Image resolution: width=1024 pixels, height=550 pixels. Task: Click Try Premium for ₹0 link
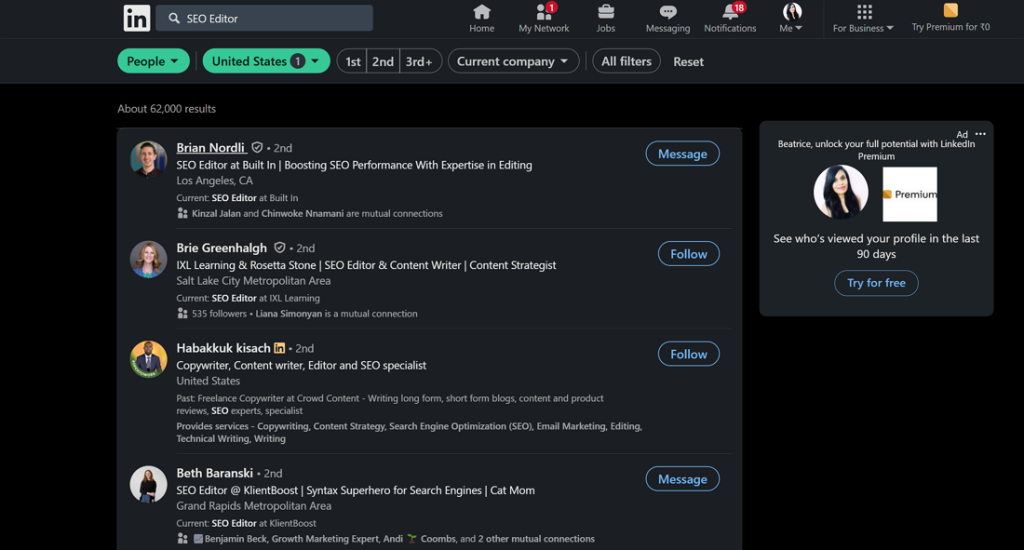(950, 18)
